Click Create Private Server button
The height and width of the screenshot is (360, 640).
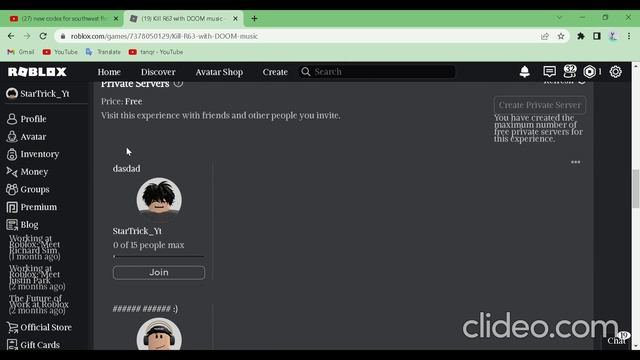click(540, 105)
